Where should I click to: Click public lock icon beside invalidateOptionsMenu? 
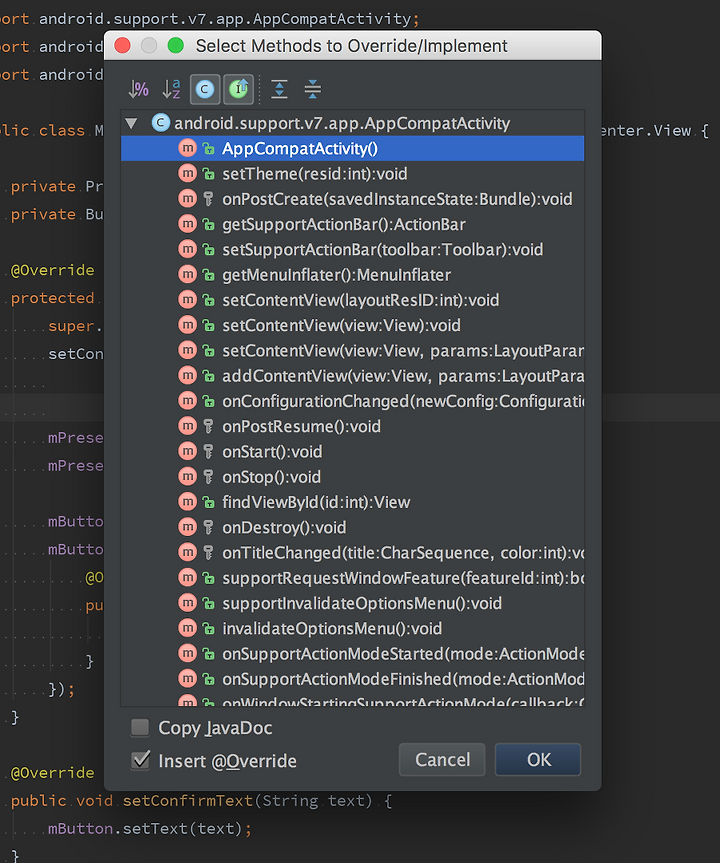pos(208,629)
